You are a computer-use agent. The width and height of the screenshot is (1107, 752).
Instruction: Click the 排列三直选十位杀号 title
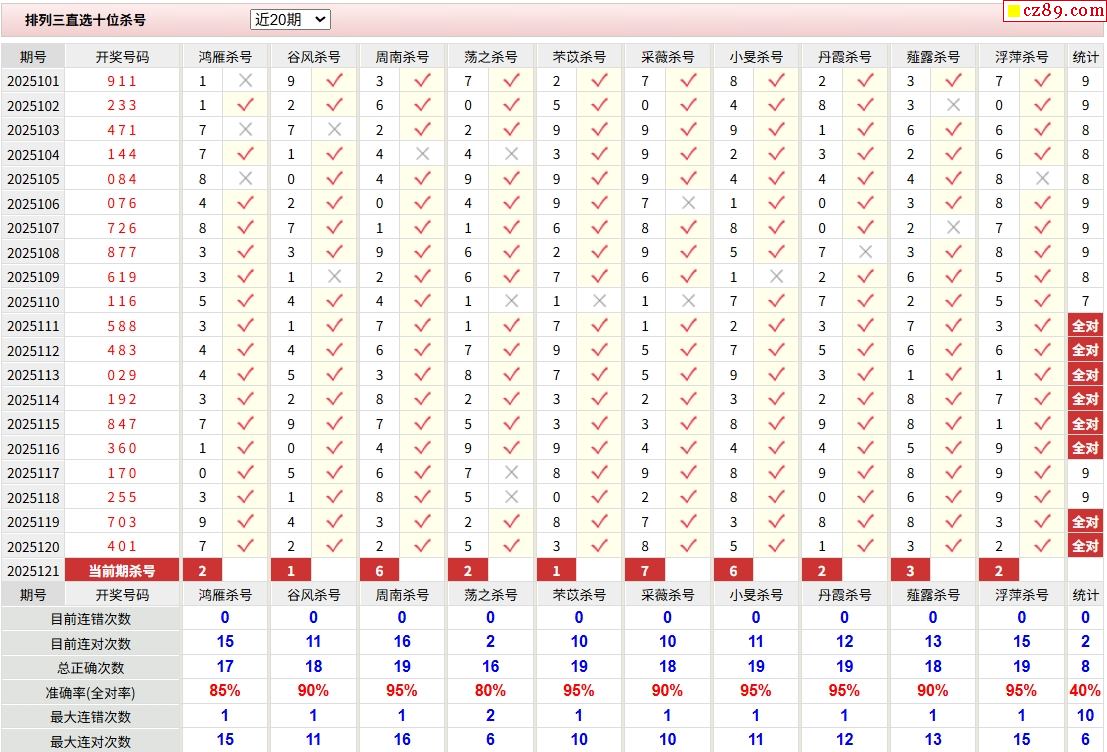pos(85,20)
